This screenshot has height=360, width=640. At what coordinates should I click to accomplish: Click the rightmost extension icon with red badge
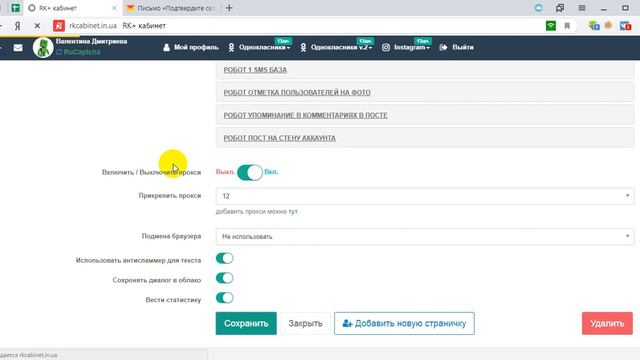click(x=625, y=26)
